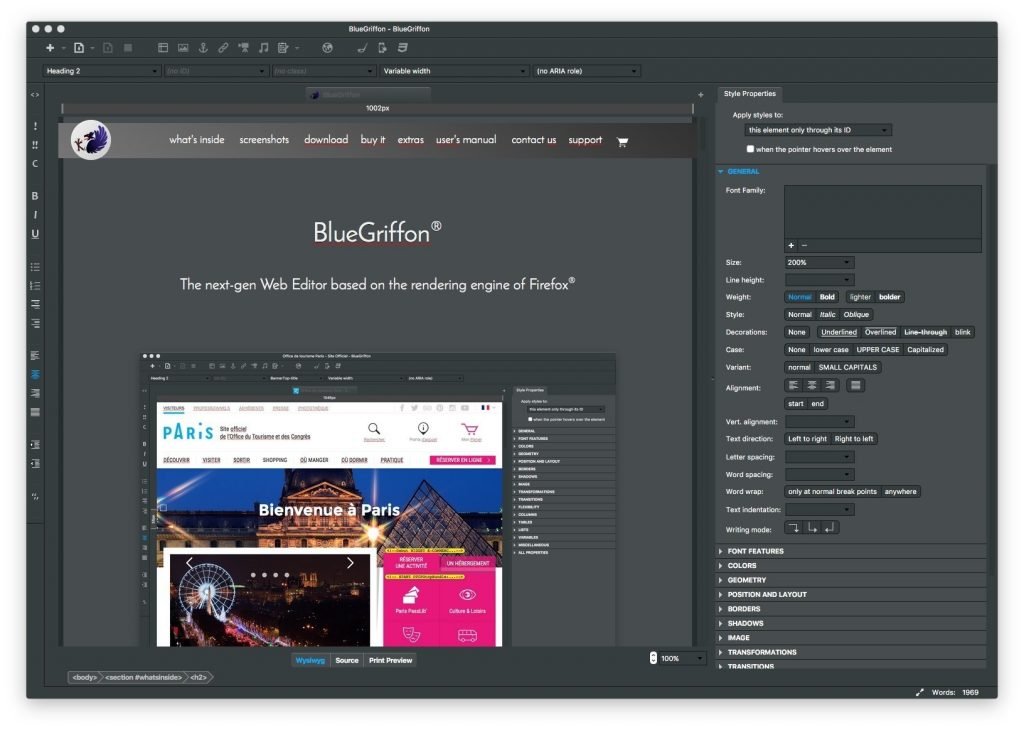Viewport: 1024px width, 730px height.
Task: Insert an image via the picture icon
Action: tap(183, 48)
